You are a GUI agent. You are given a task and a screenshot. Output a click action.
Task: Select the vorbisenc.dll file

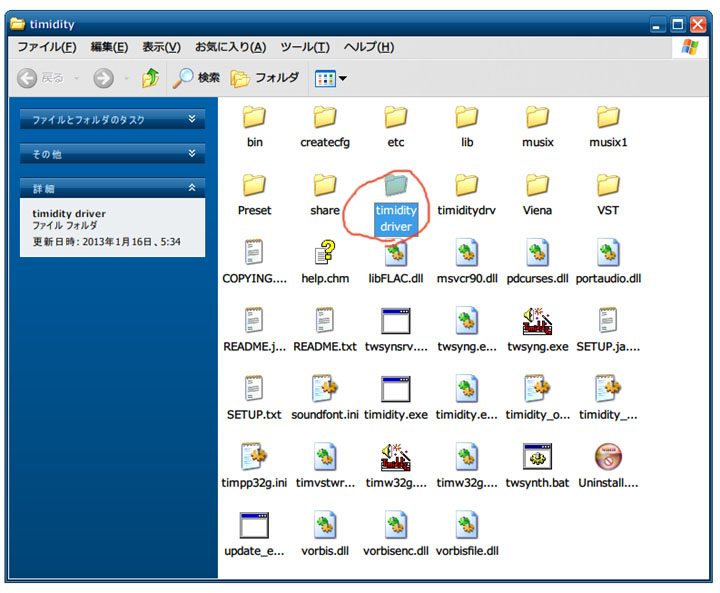pos(396,534)
